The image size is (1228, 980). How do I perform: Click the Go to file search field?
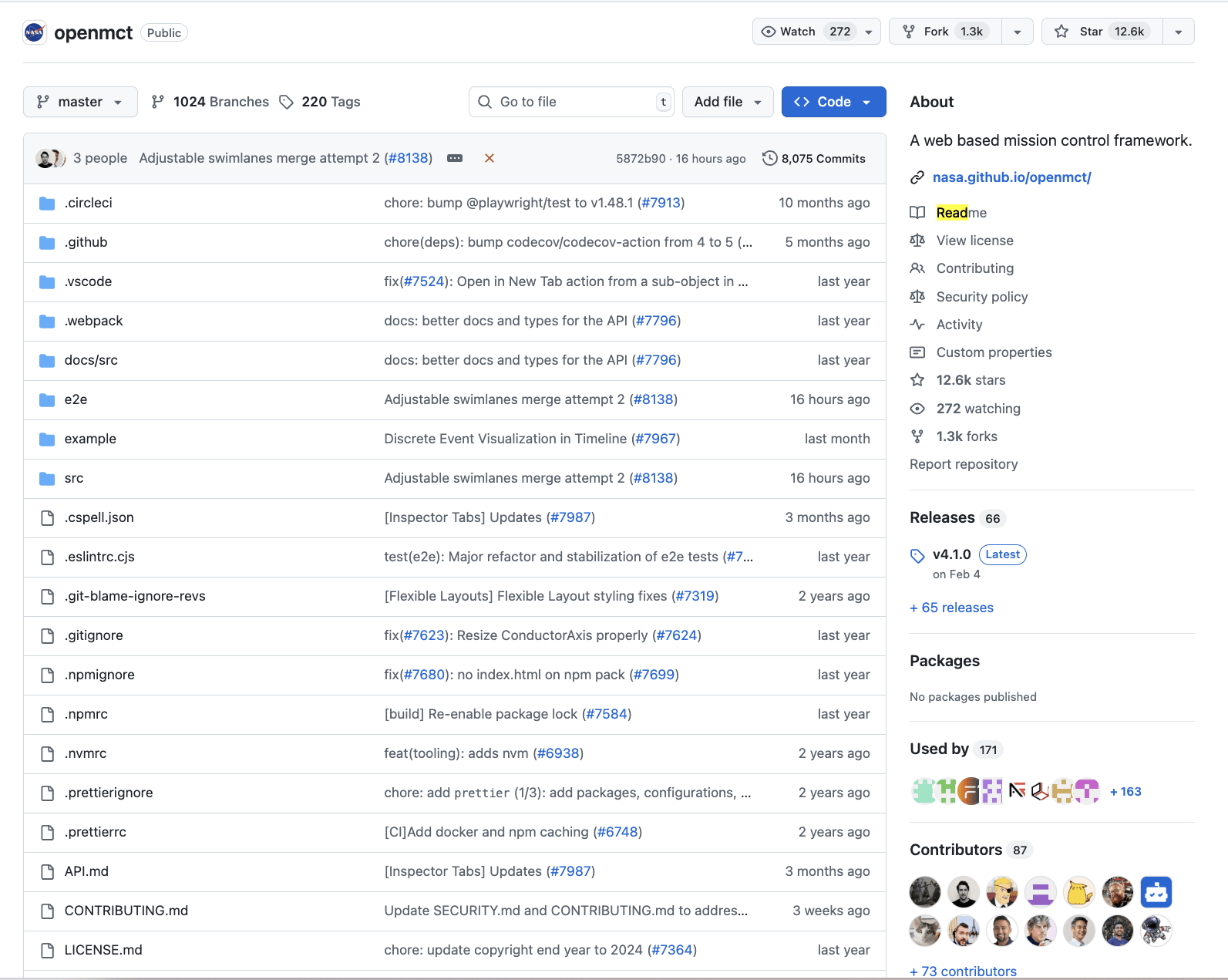click(571, 102)
